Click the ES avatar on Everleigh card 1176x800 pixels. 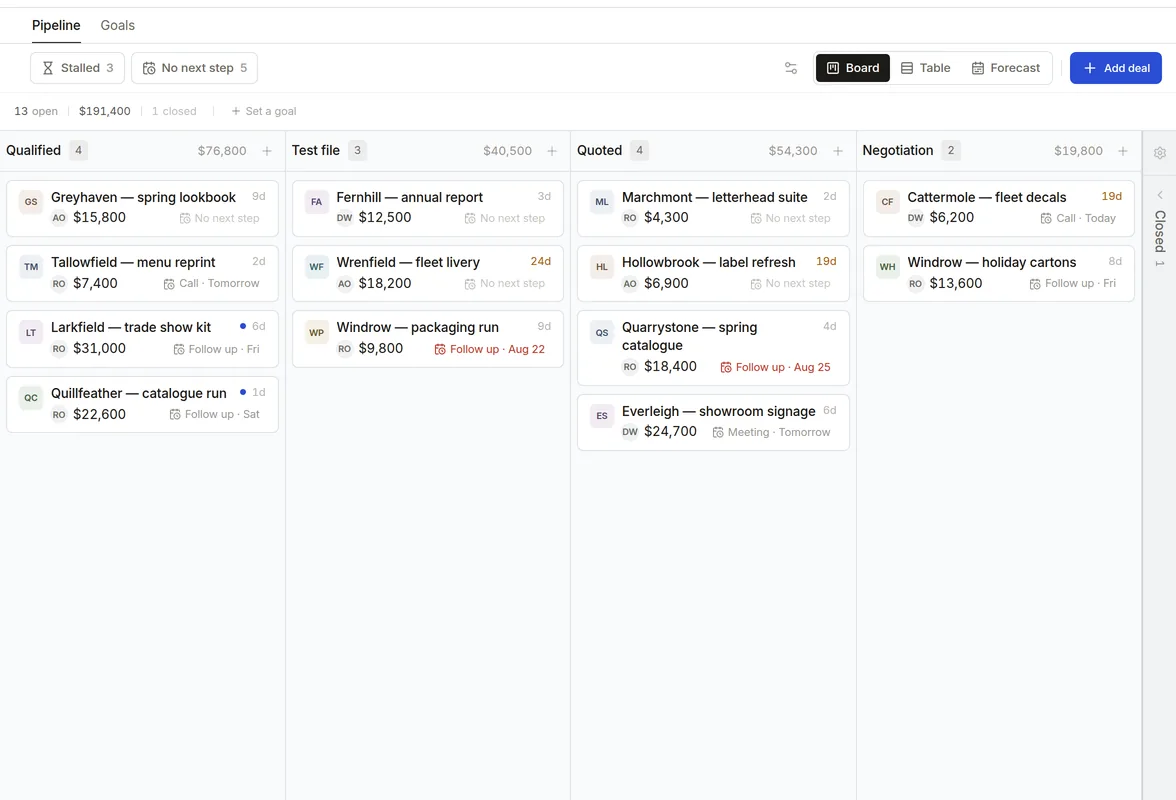pos(602,416)
